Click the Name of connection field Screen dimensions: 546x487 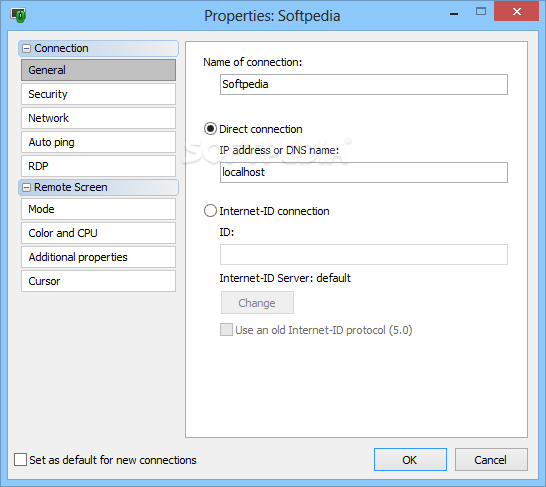(x=364, y=84)
